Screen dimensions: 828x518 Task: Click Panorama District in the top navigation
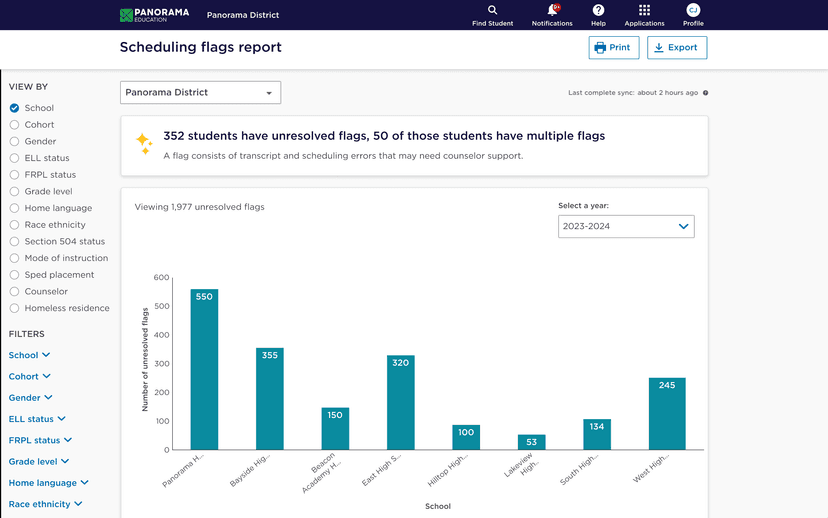click(243, 15)
